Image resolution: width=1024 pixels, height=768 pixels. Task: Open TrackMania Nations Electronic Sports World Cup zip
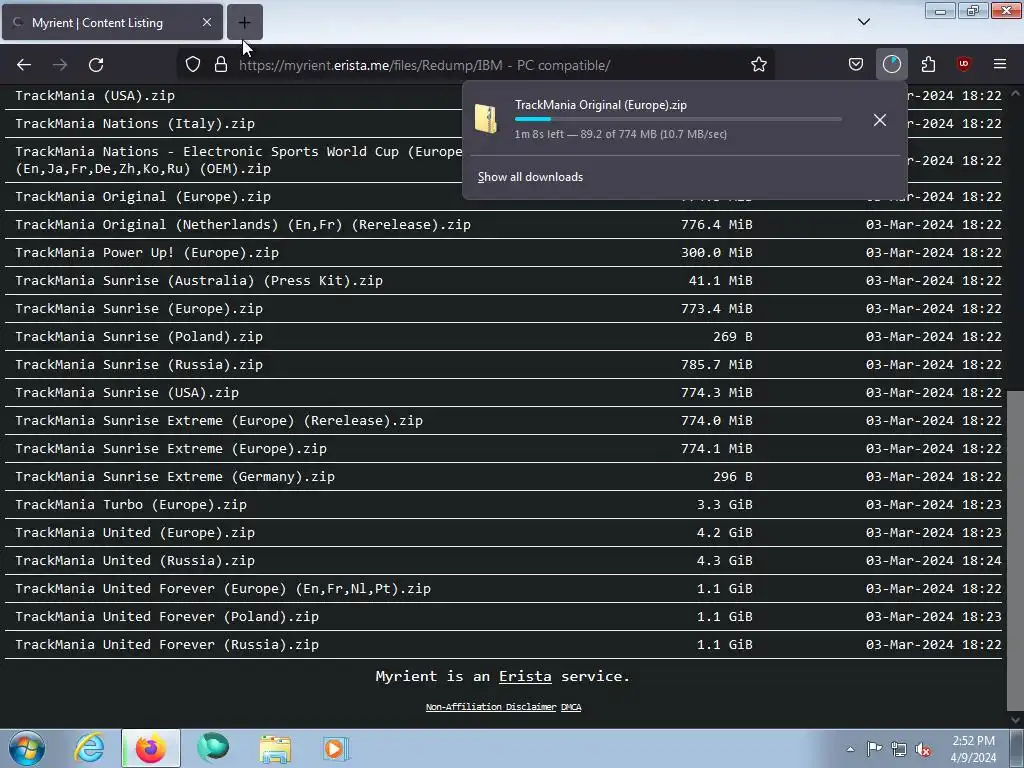[x=238, y=160]
